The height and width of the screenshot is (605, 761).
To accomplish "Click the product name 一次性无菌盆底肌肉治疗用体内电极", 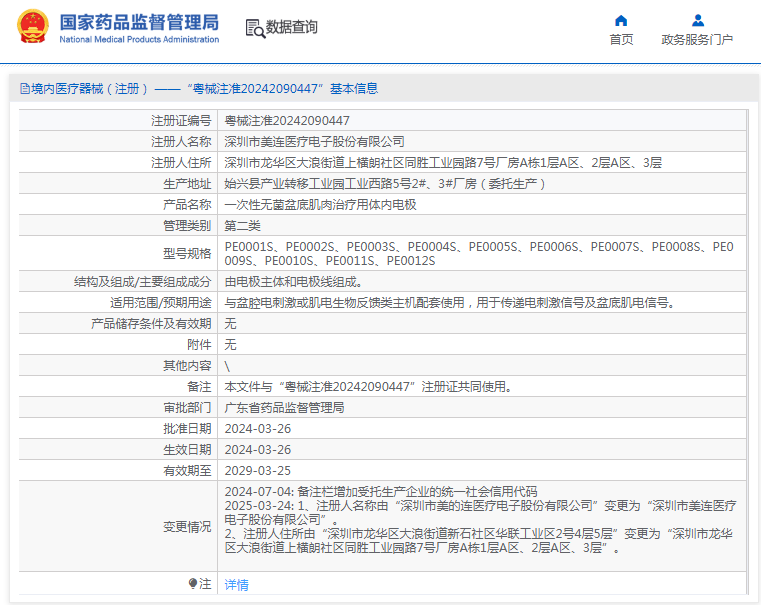I will coord(320,204).
